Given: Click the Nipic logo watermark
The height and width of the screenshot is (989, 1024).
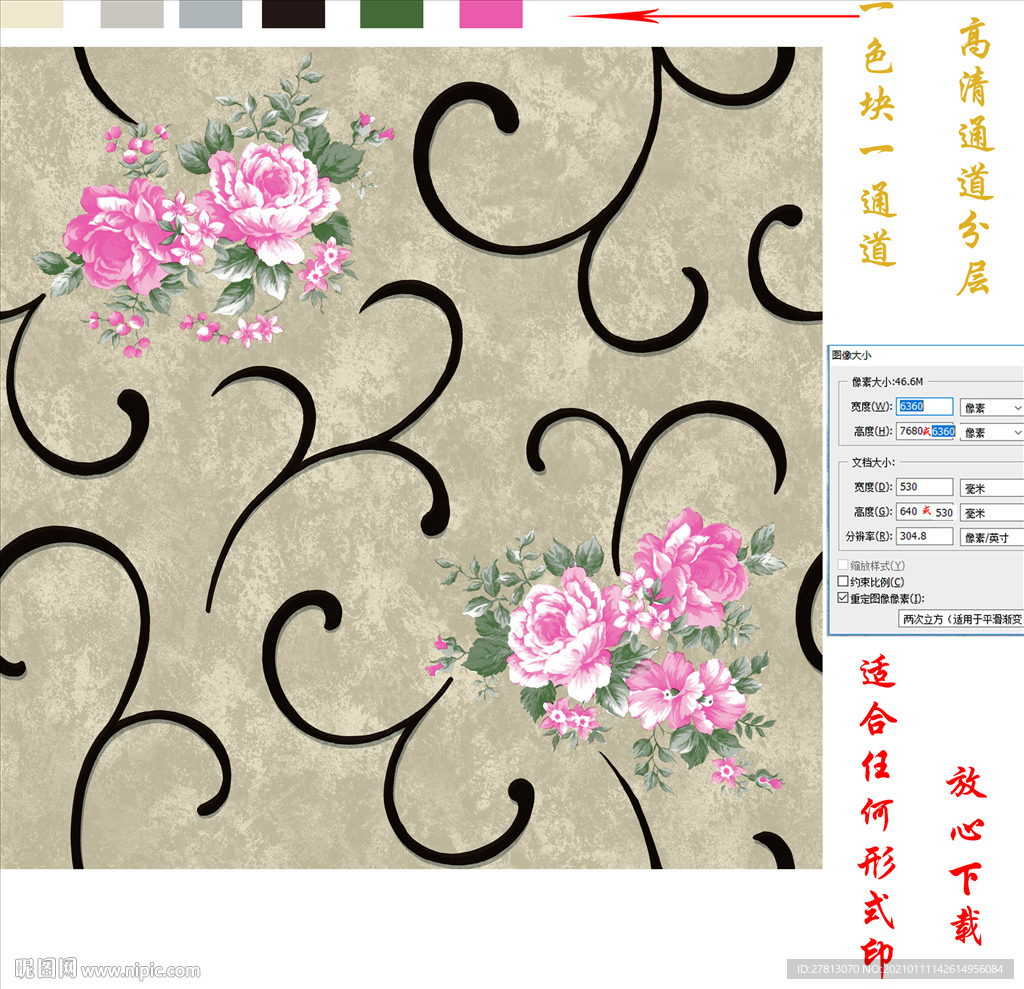Looking at the screenshot, I should pyautogui.click(x=45, y=968).
